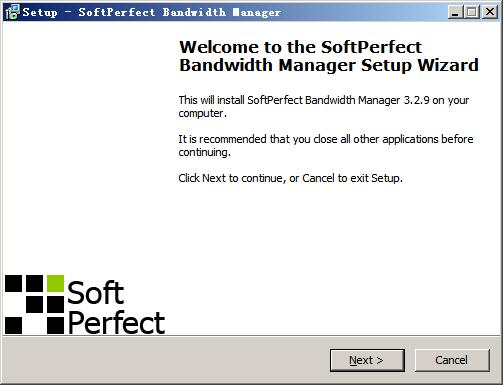Click the word Soft in the logo

click(96, 293)
